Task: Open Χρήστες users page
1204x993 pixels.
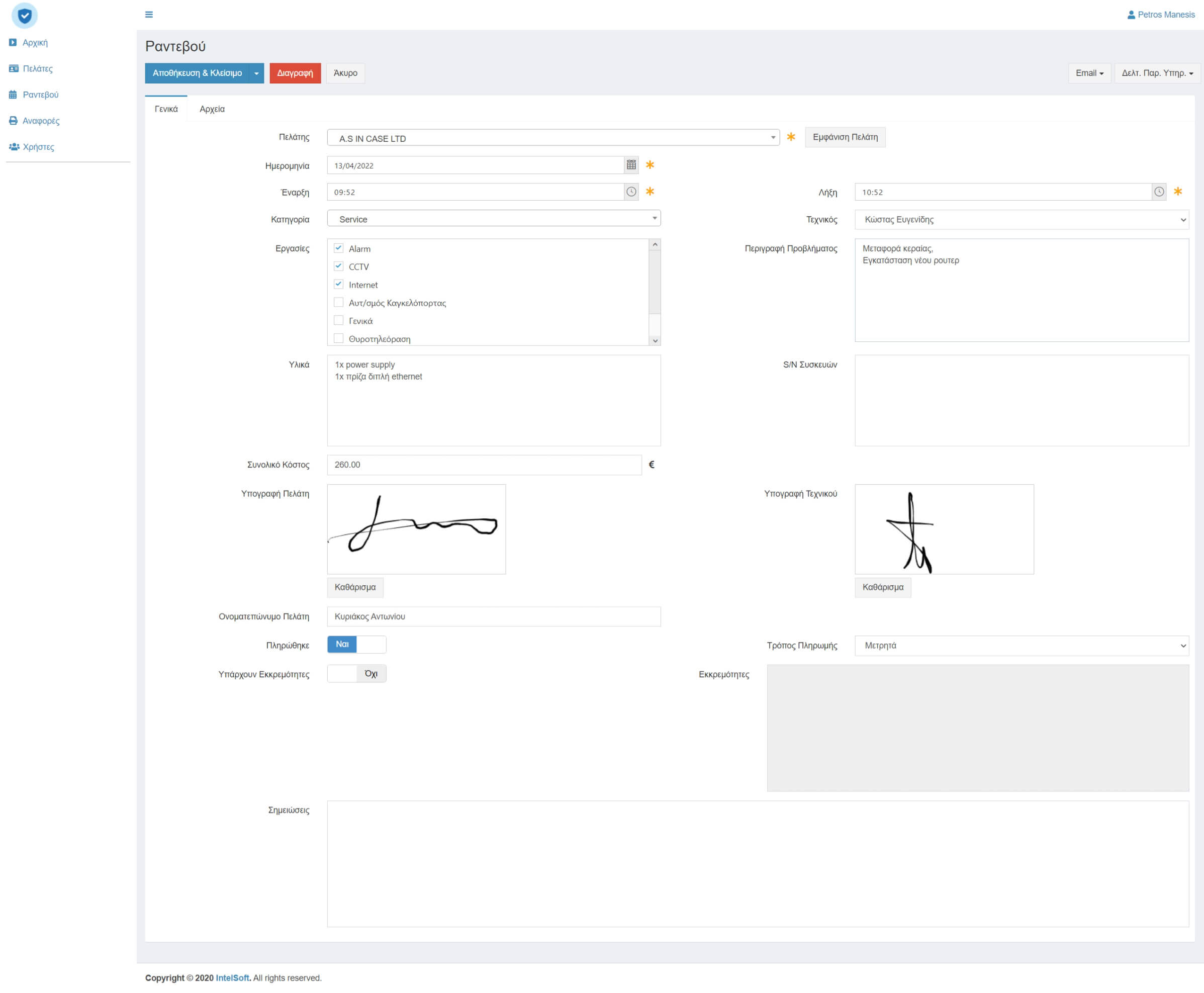Action: (x=38, y=147)
